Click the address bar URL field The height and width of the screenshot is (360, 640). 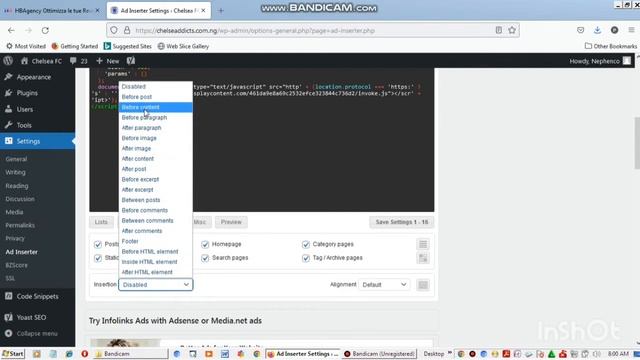click(x=313, y=30)
